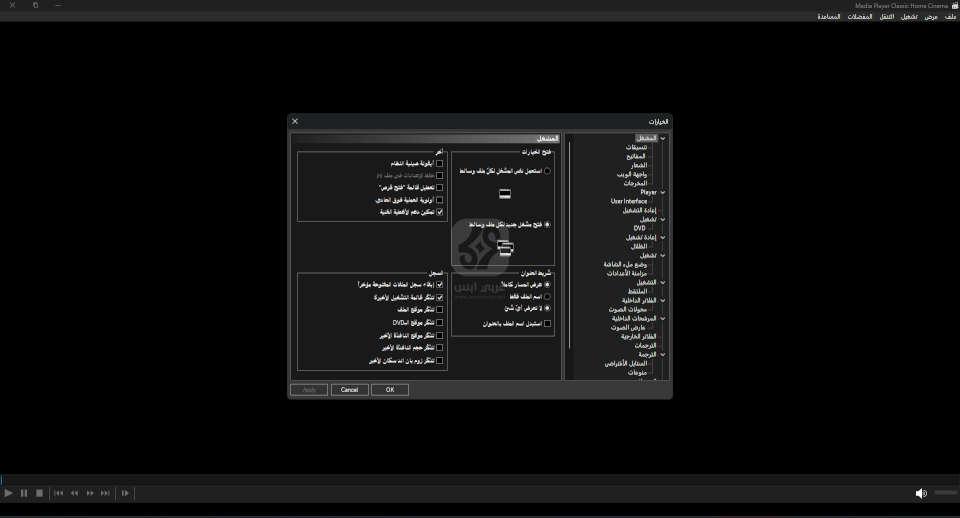
Task: Toggle أولوية العملية فوق العادي checkbox
Action: [x=440, y=200]
